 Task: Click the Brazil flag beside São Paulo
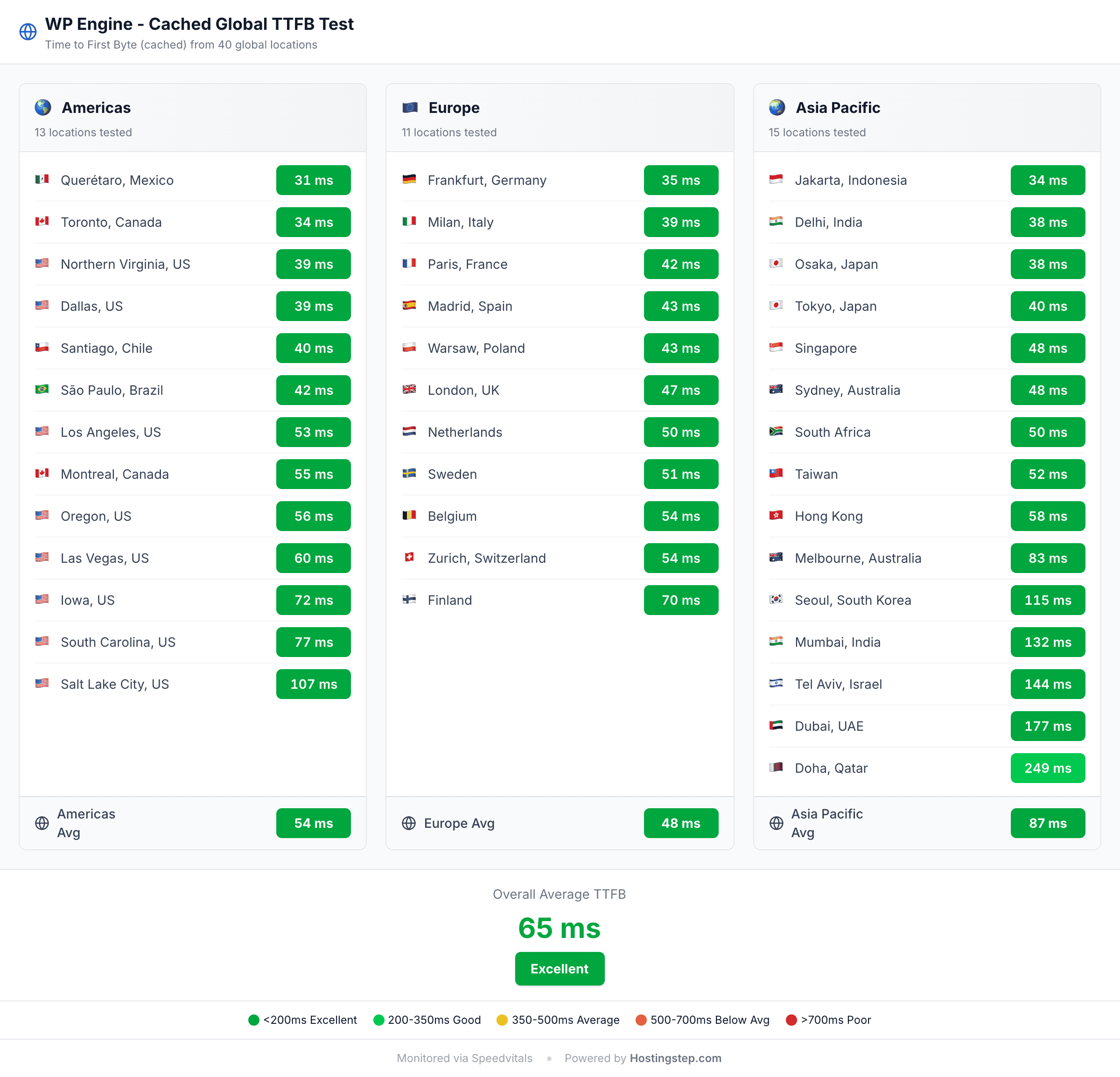42,390
